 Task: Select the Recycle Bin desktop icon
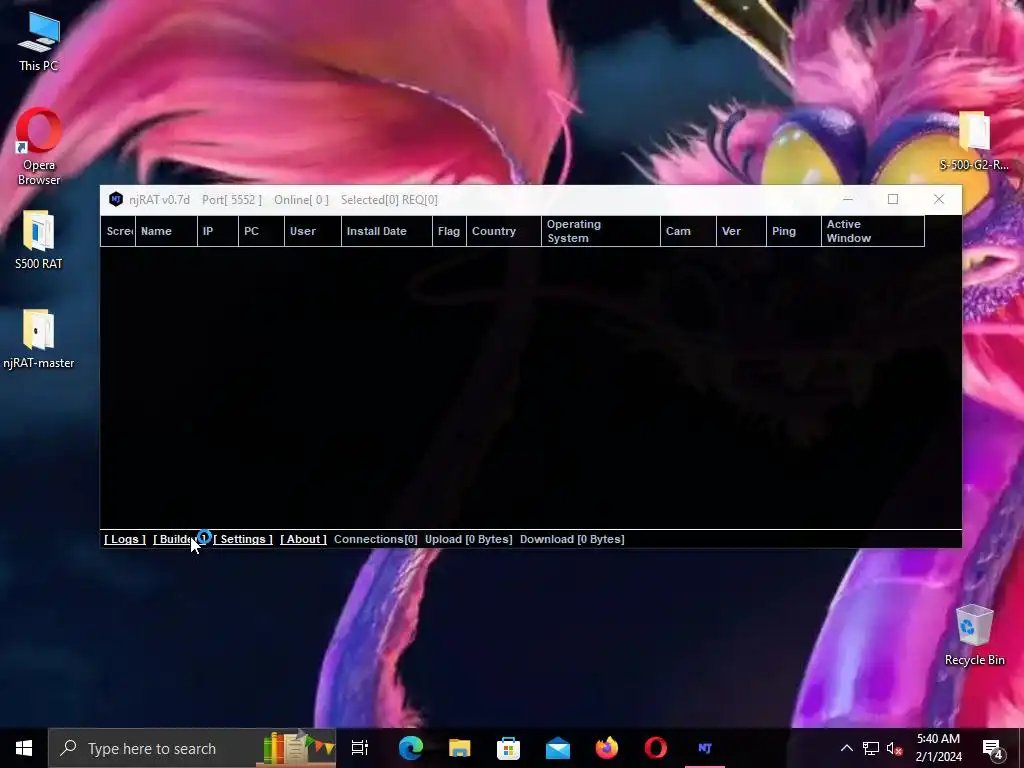tap(974, 635)
